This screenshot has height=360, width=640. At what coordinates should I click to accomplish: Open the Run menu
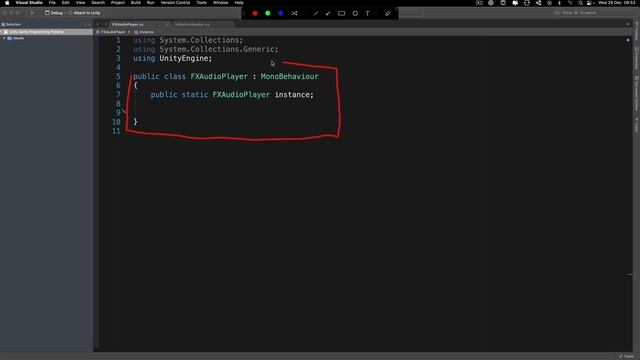coord(151,2)
